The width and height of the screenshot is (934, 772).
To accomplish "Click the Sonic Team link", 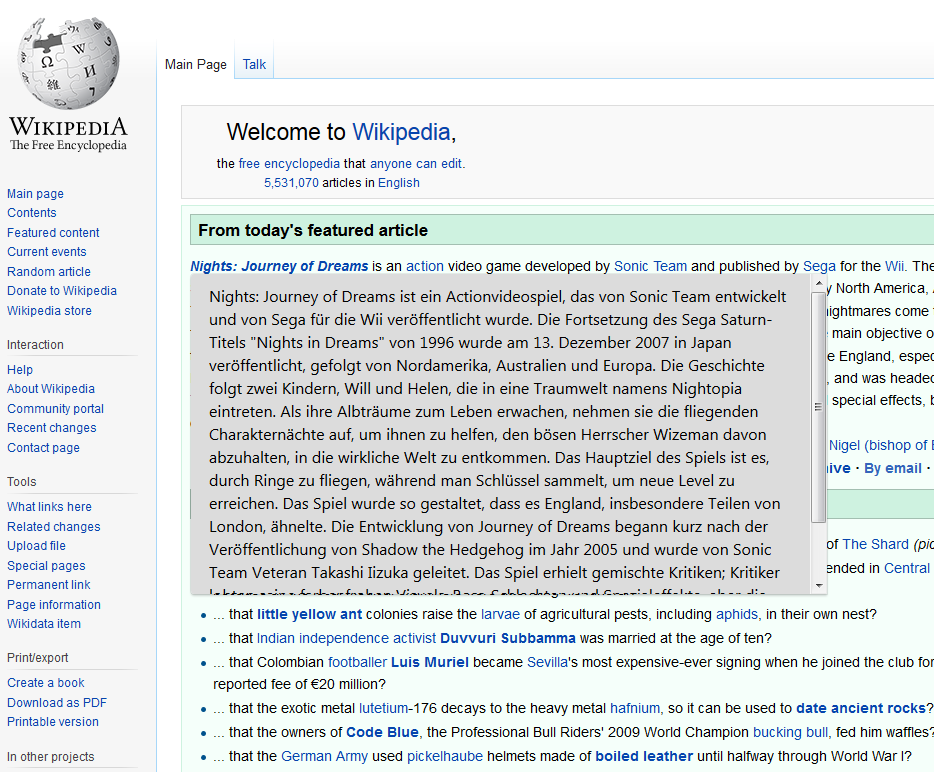I will 650,266.
